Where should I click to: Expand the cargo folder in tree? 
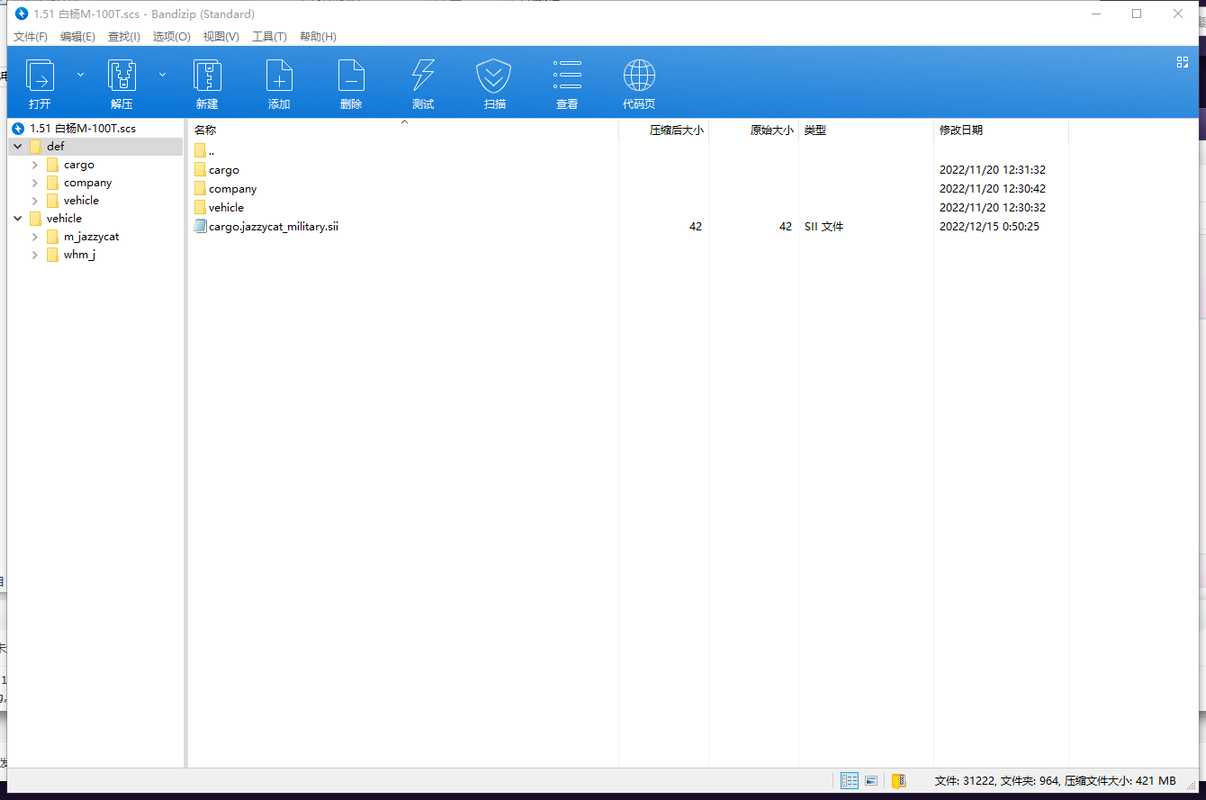coord(35,165)
